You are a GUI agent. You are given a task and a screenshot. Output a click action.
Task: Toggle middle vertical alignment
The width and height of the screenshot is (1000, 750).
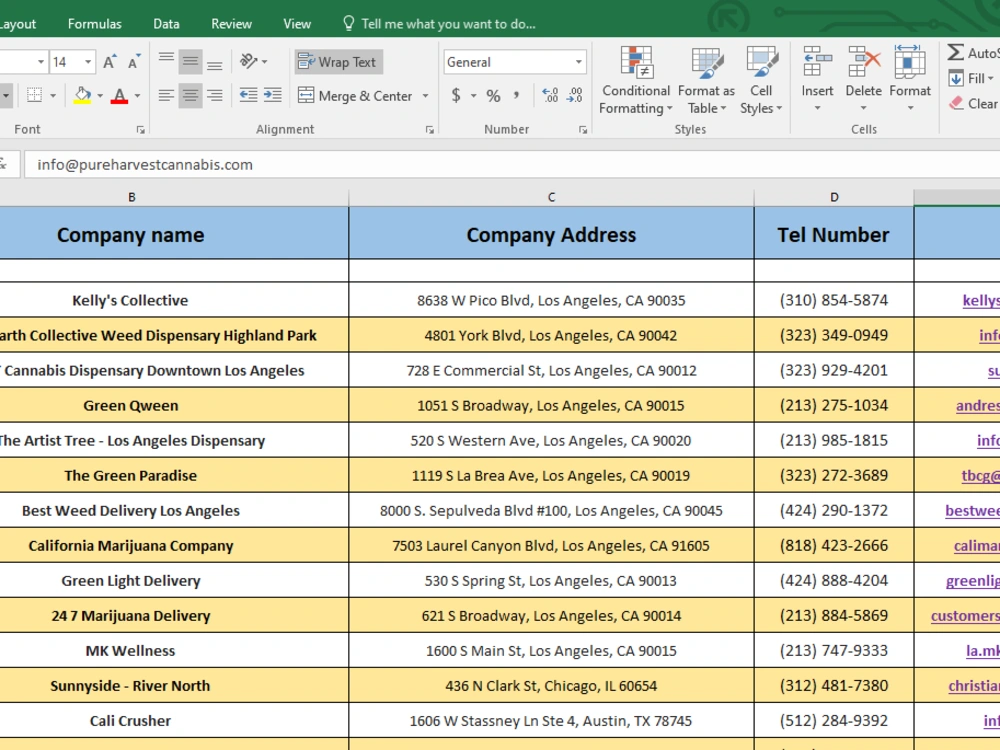tap(190, 62)
